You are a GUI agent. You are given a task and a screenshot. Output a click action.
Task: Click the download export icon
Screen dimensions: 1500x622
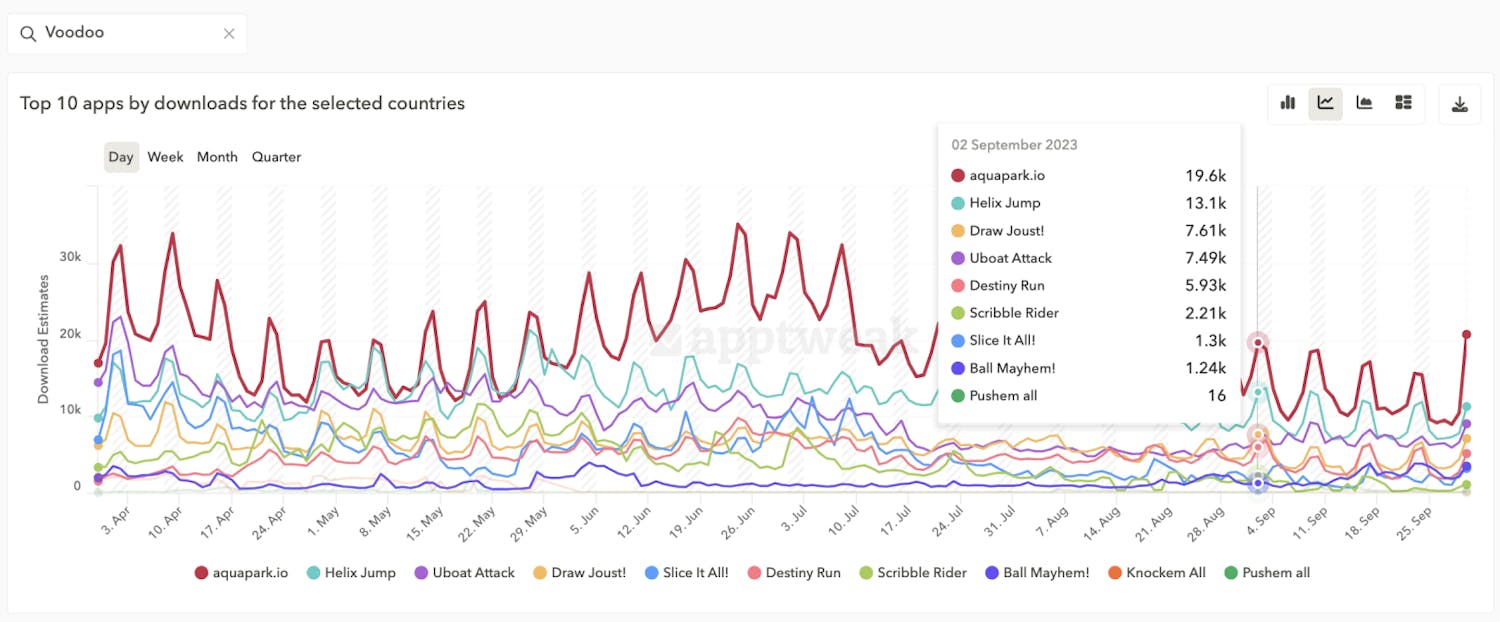pos(1460,103)
